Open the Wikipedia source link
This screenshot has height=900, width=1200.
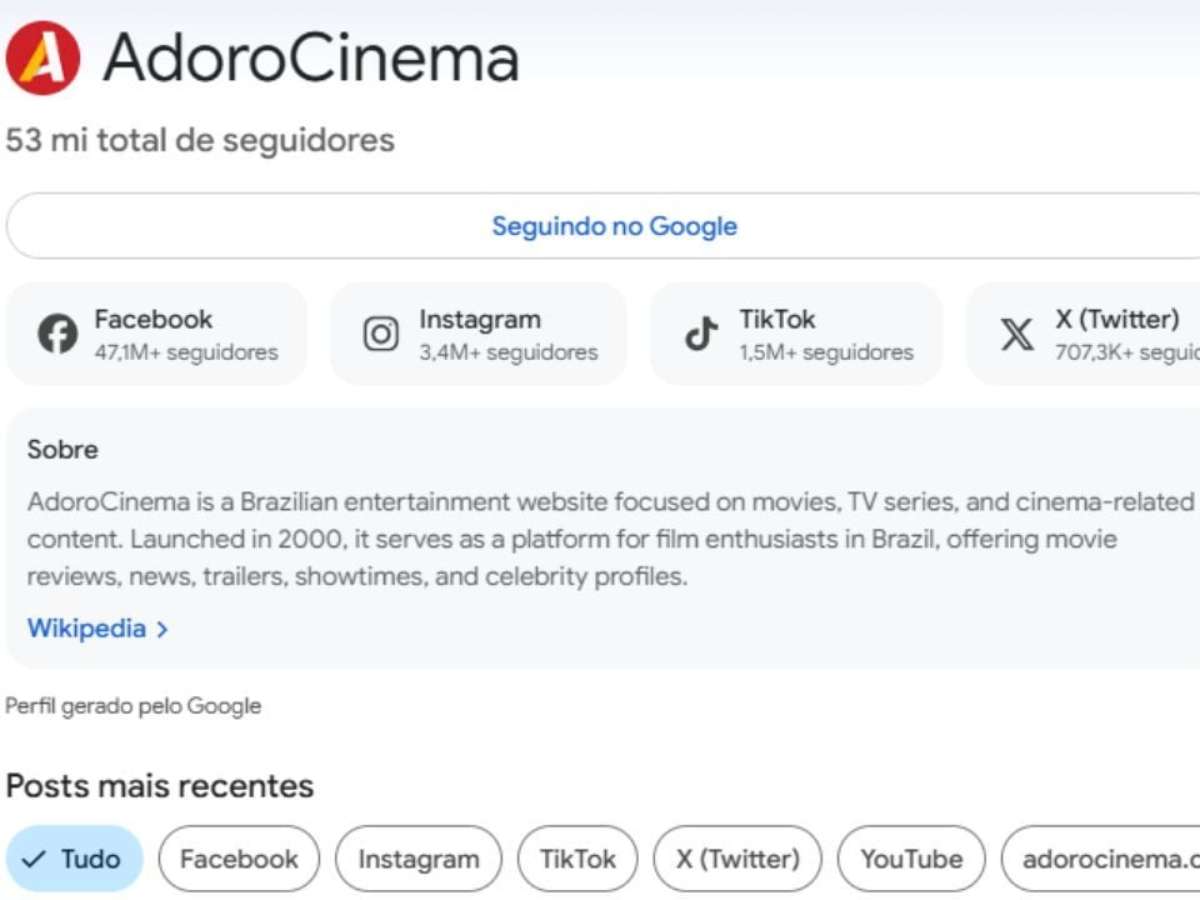pyautogui.click(x=86, y=628)
